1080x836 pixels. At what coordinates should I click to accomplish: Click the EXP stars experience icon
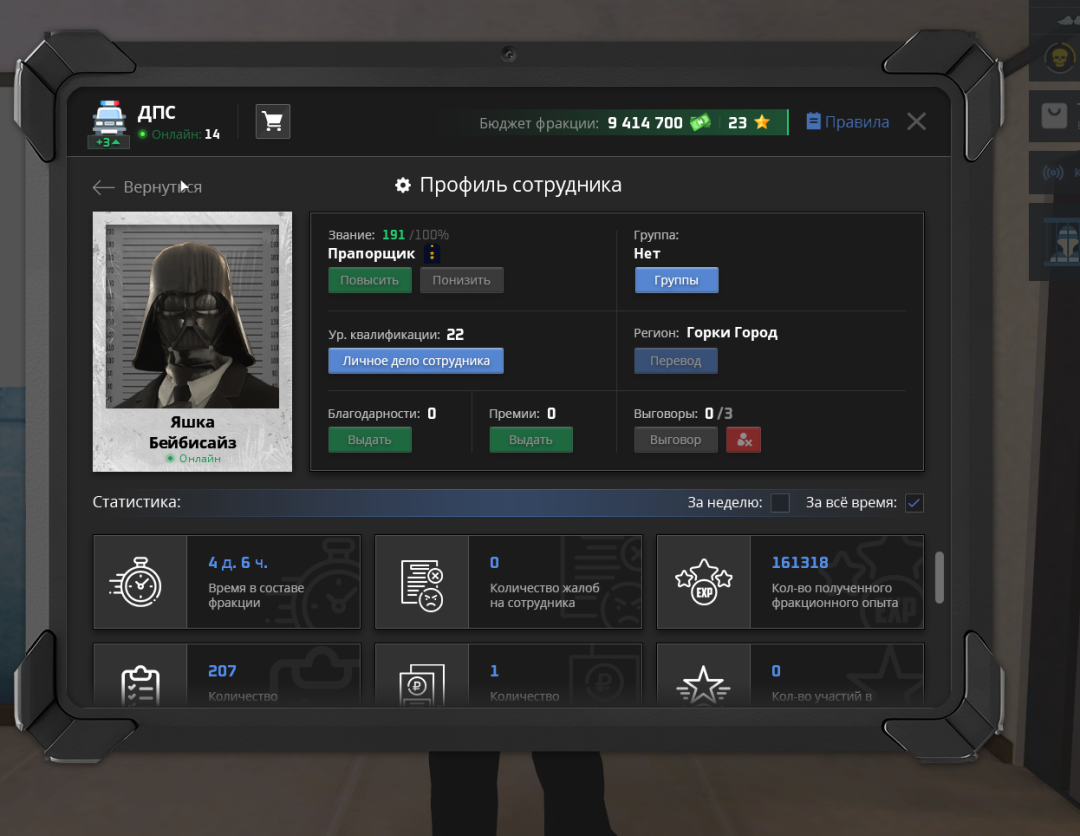(x=704, y=583)
